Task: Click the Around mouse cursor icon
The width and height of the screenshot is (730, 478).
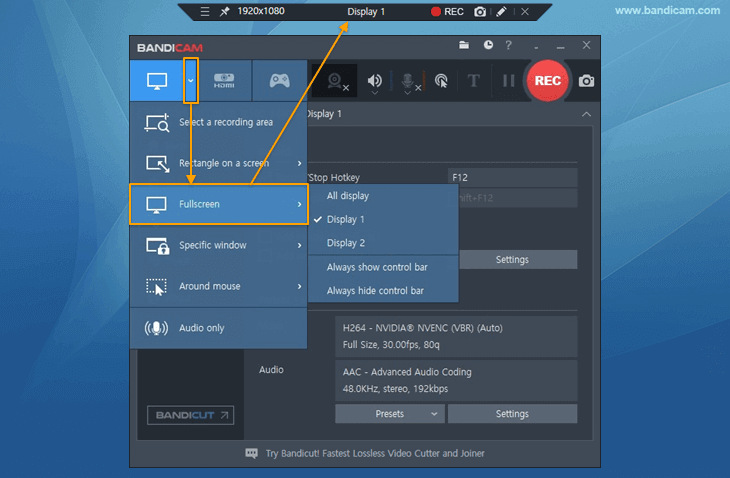Action: (156, 287)
